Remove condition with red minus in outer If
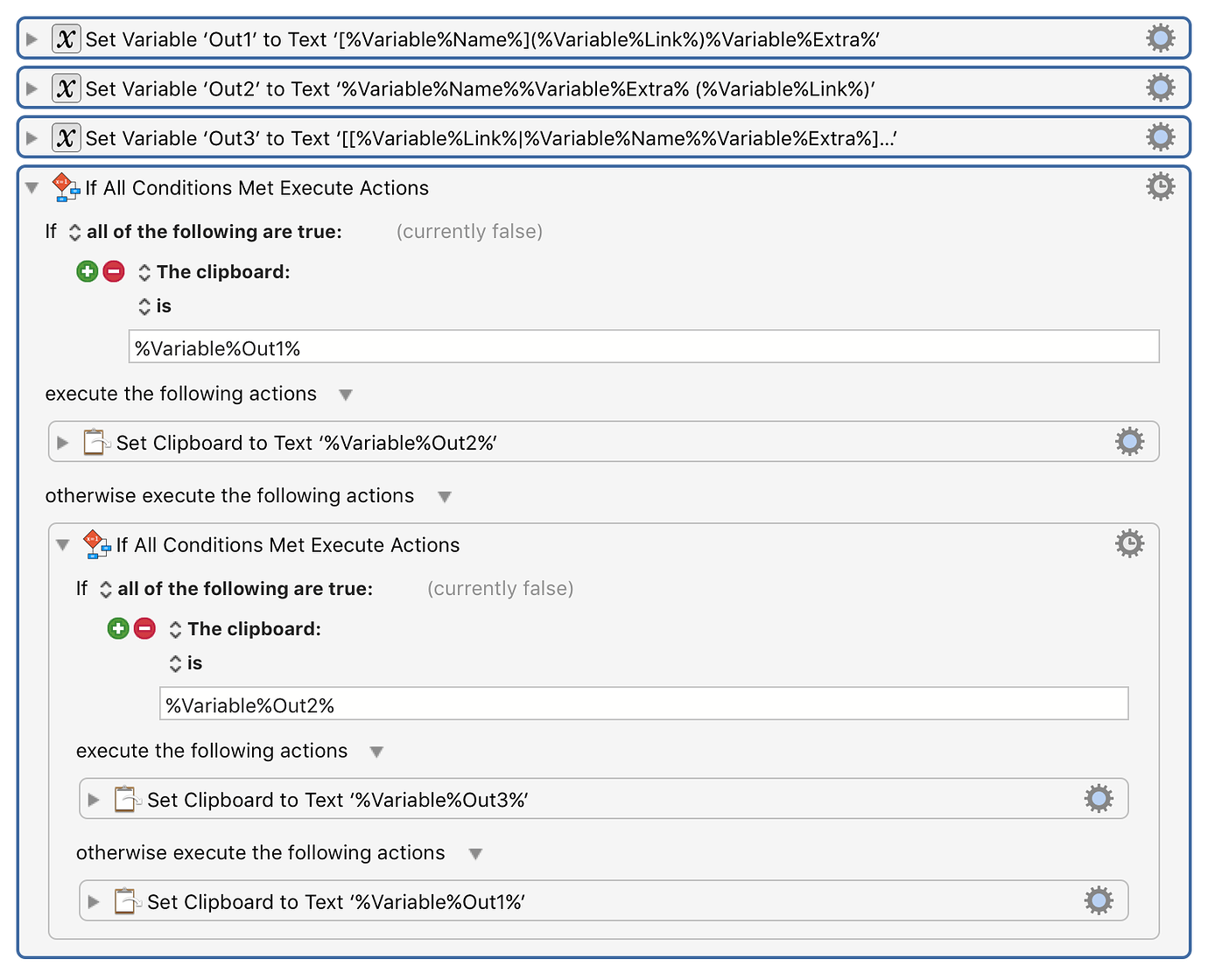This screenshot has height=980, width=1208. (x=114, y=271)
